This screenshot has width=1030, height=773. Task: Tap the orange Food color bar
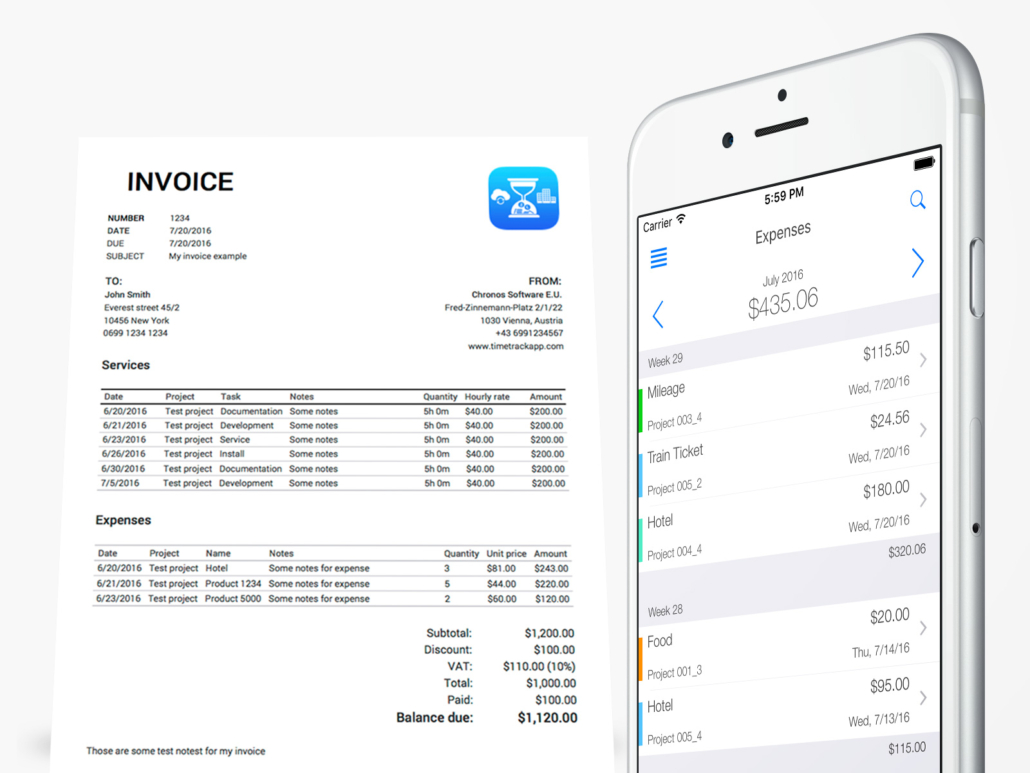[641, 658]
